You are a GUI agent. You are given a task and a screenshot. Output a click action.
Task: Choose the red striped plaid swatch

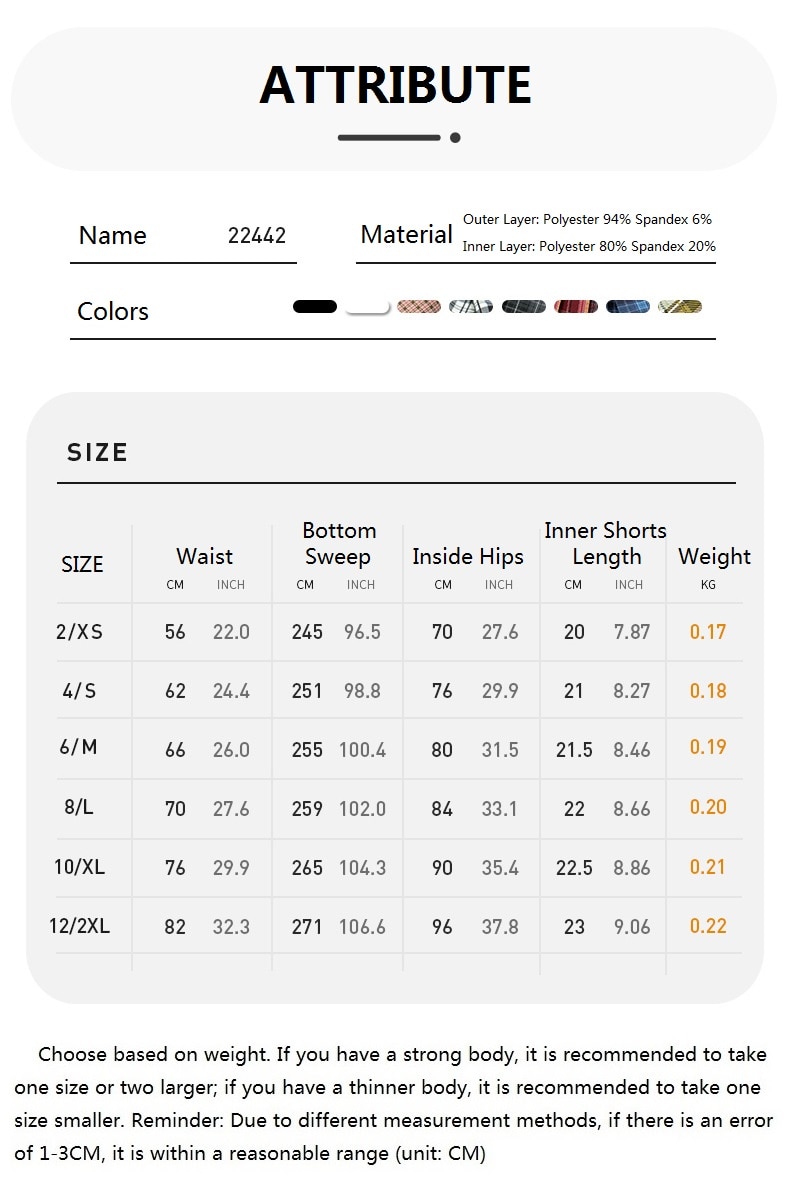576,306
